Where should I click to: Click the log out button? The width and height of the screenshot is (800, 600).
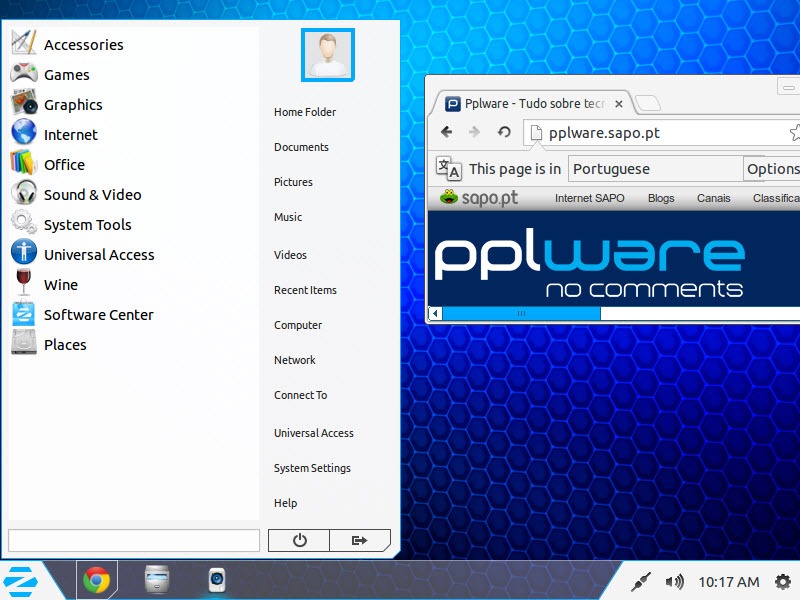[x=360, y=540]
